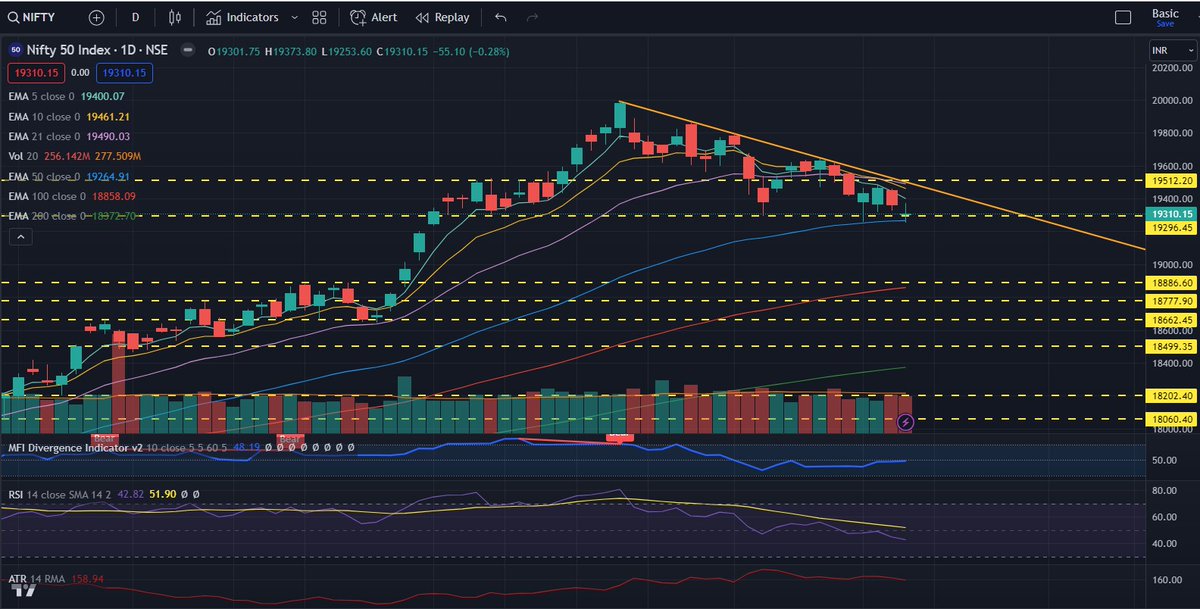Screen dimensions: 1200x609
Task: Click the RSI value 51.90 in legend
Action: click(162, 494)
